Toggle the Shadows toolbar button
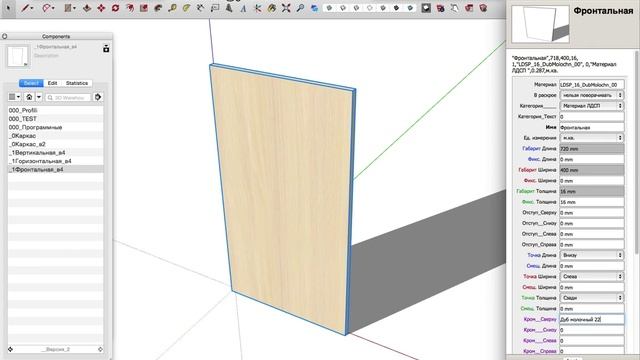The width and height of the screenshot is (640, 360). [426, 8]
